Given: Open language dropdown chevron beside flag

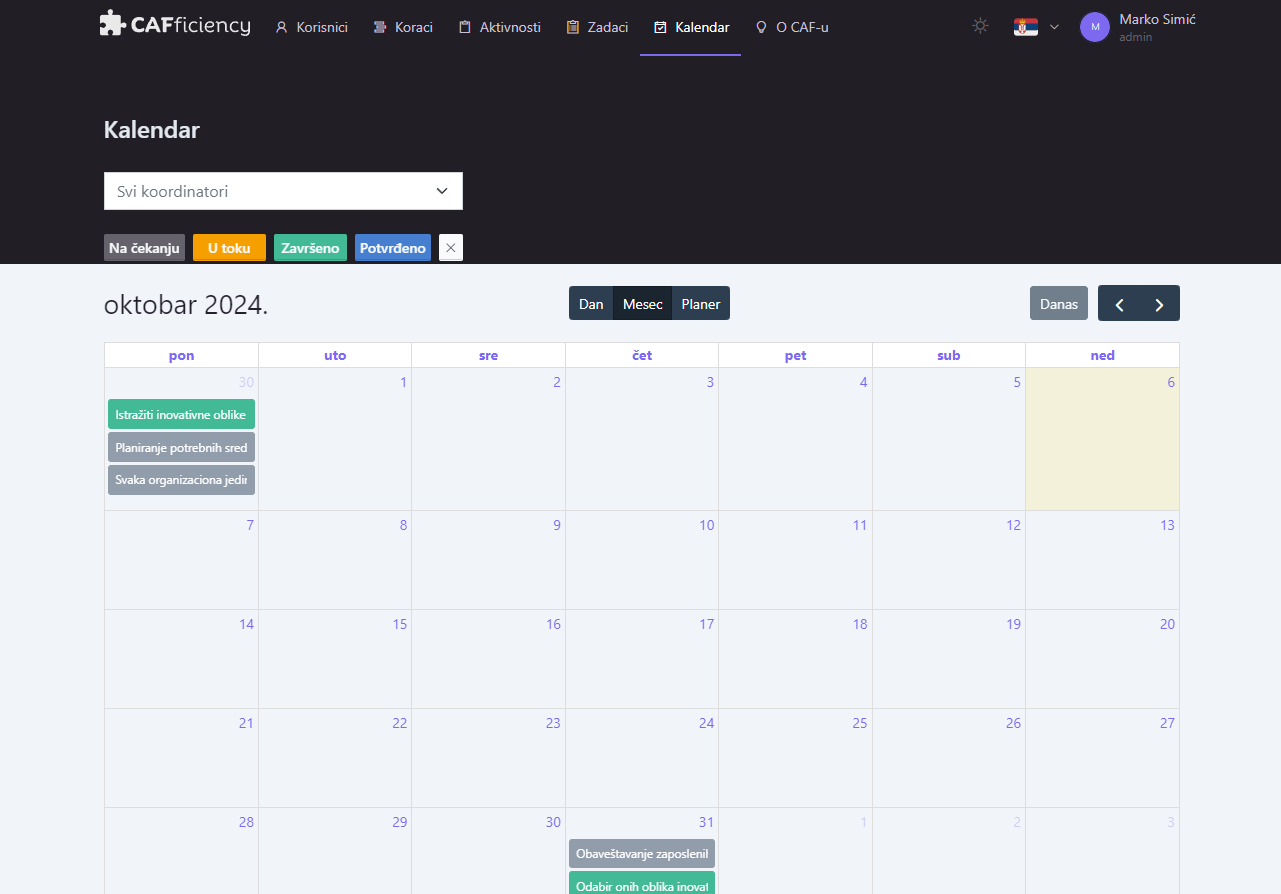Looking at the screenshot, I should pos(1054,27).
